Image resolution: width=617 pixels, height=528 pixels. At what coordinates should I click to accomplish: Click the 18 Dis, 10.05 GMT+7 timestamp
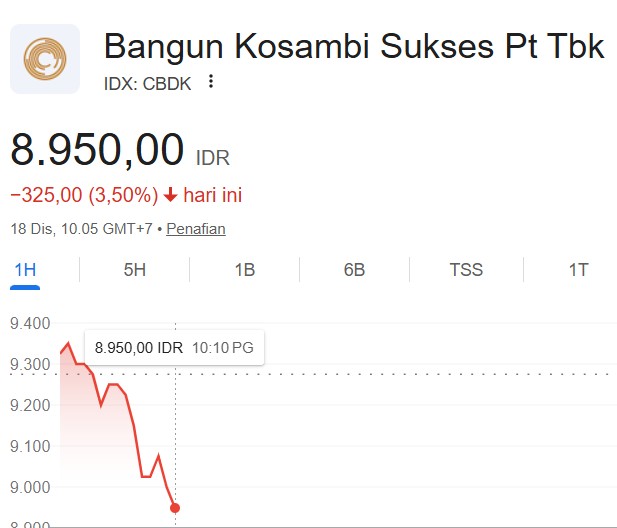click(81, 229)
